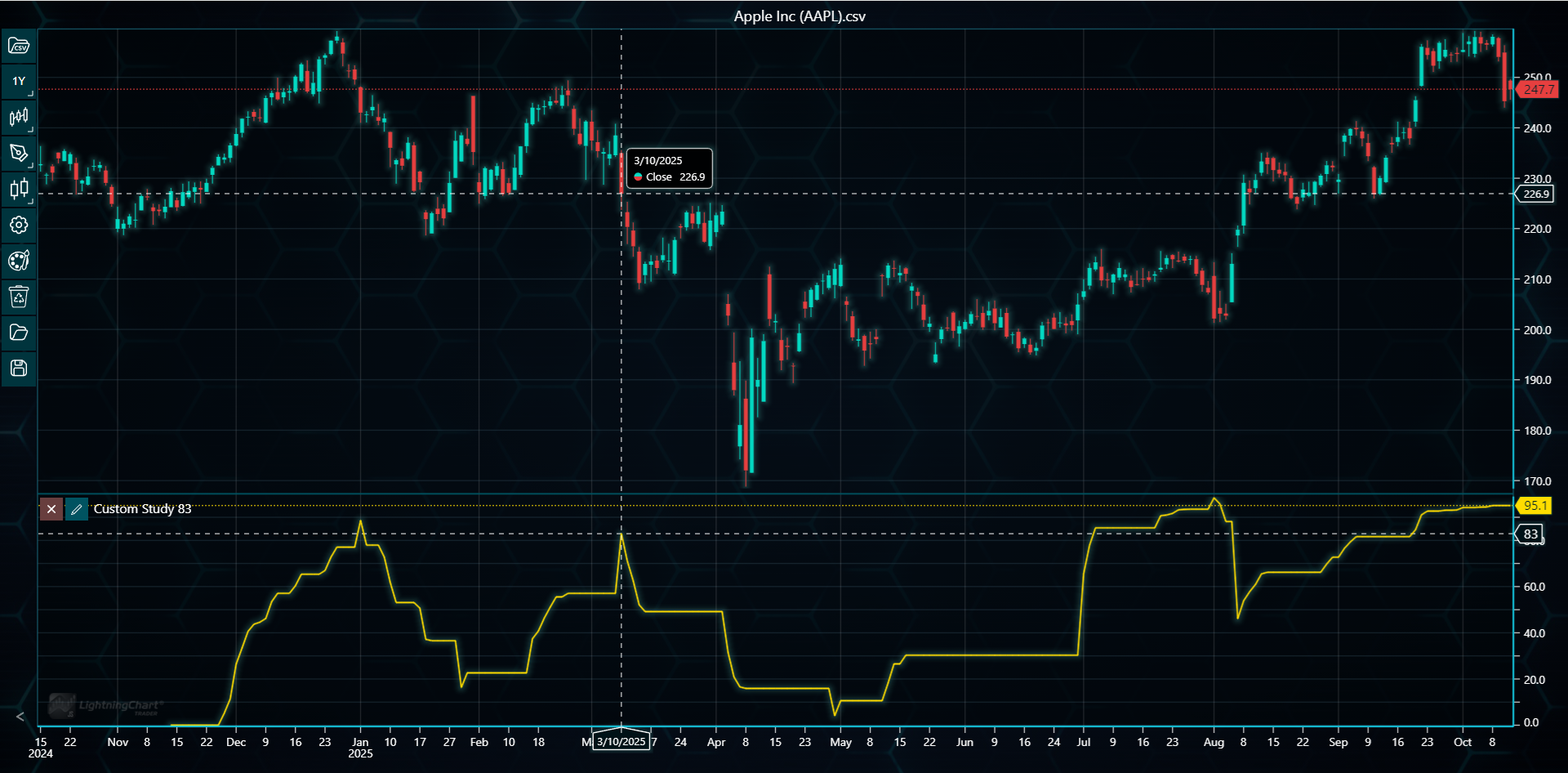
Task: Open the two-candle indicators menu
Action: 19,190
